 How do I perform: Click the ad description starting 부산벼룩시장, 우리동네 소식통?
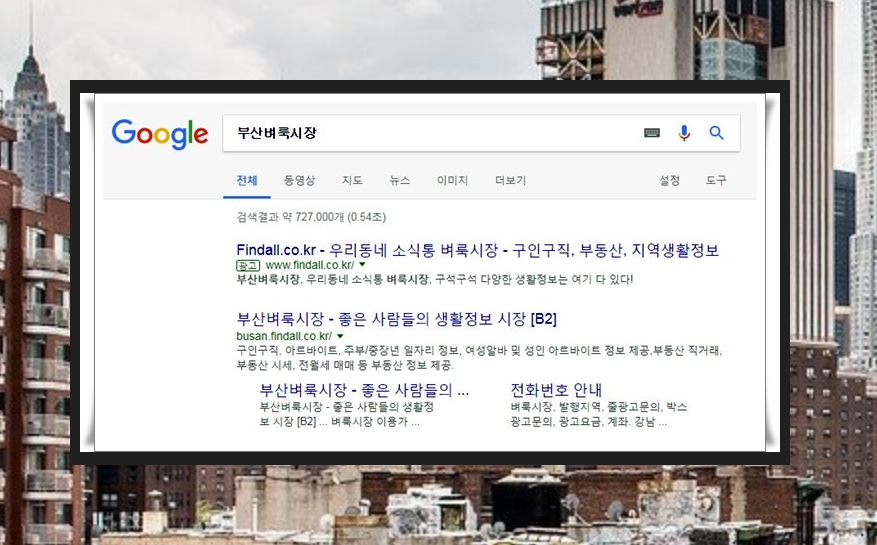click(435, 279)
